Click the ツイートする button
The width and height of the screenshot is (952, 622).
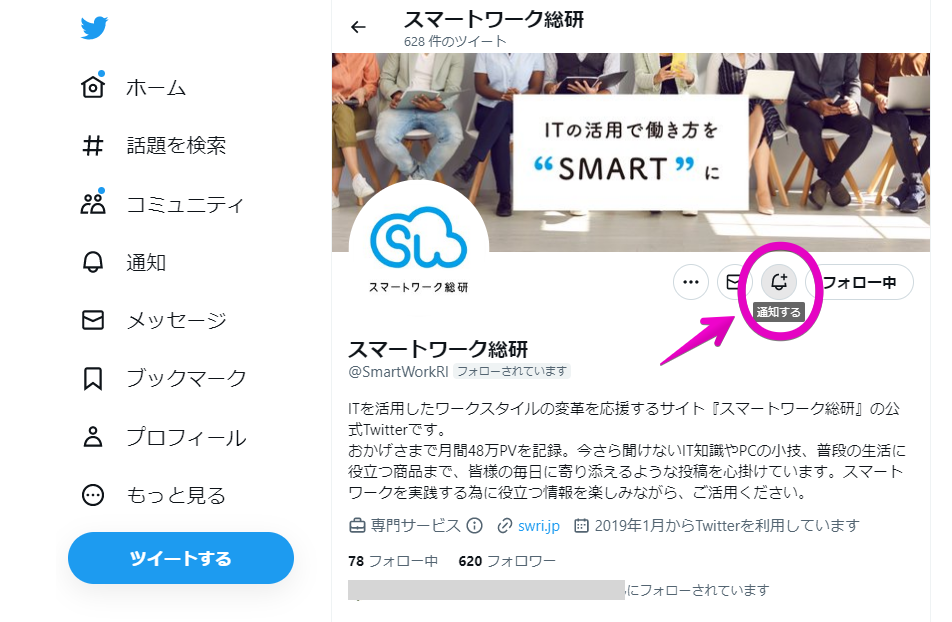point(181,558)
